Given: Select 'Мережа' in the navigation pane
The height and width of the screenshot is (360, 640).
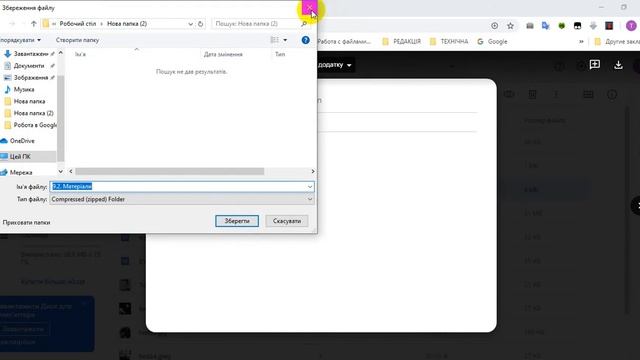Looking at the screenshot, I should (x=21, y=173).
